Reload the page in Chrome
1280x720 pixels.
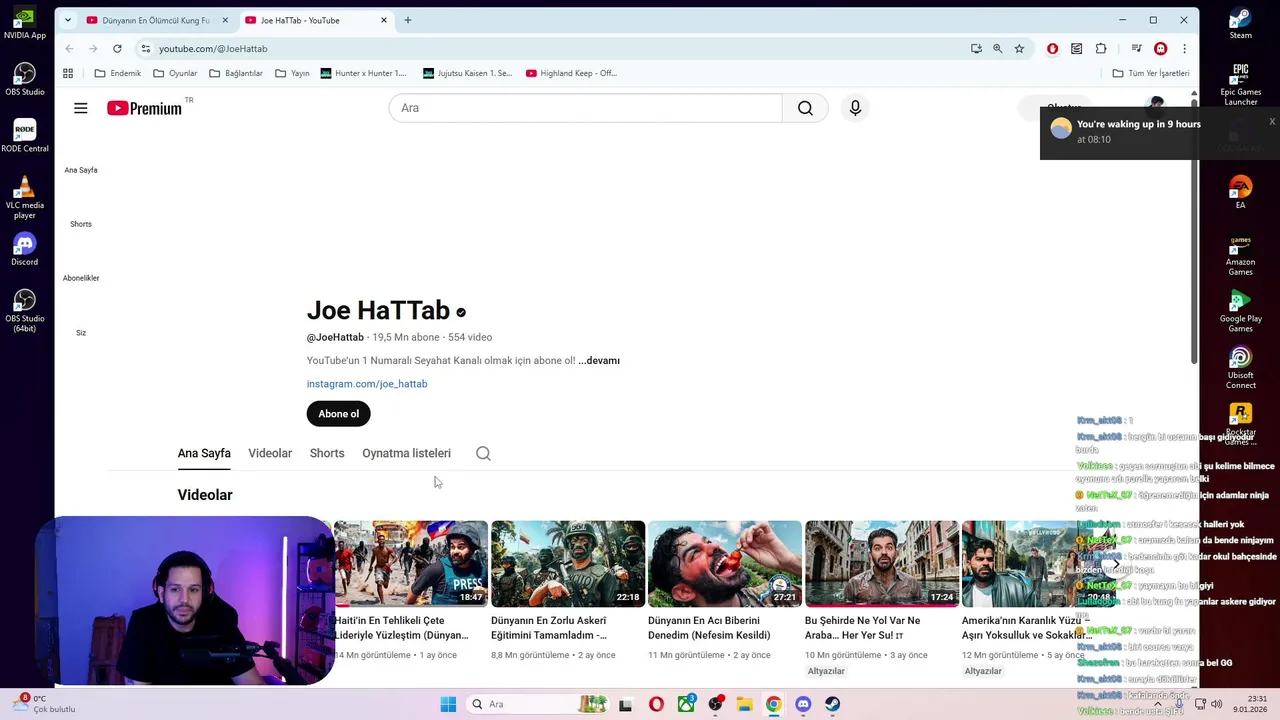117,48
